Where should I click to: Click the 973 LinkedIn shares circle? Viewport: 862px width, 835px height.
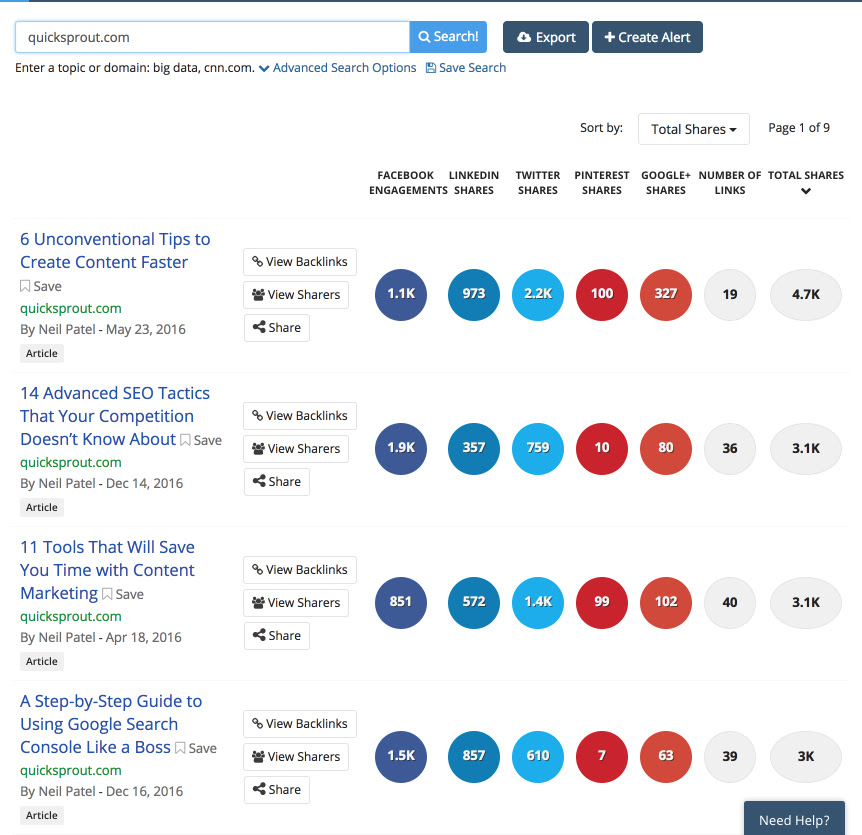point(474,295)
